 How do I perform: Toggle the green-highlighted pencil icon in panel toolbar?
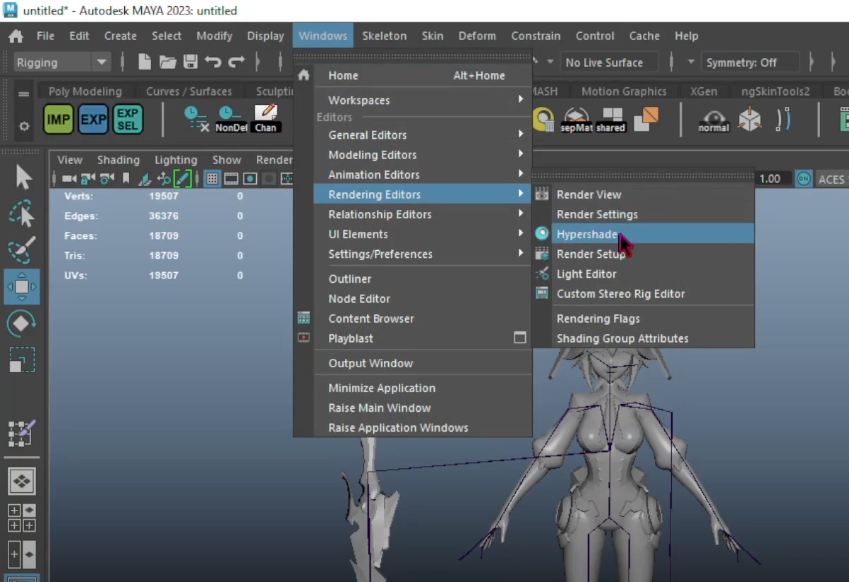point(182,179)
